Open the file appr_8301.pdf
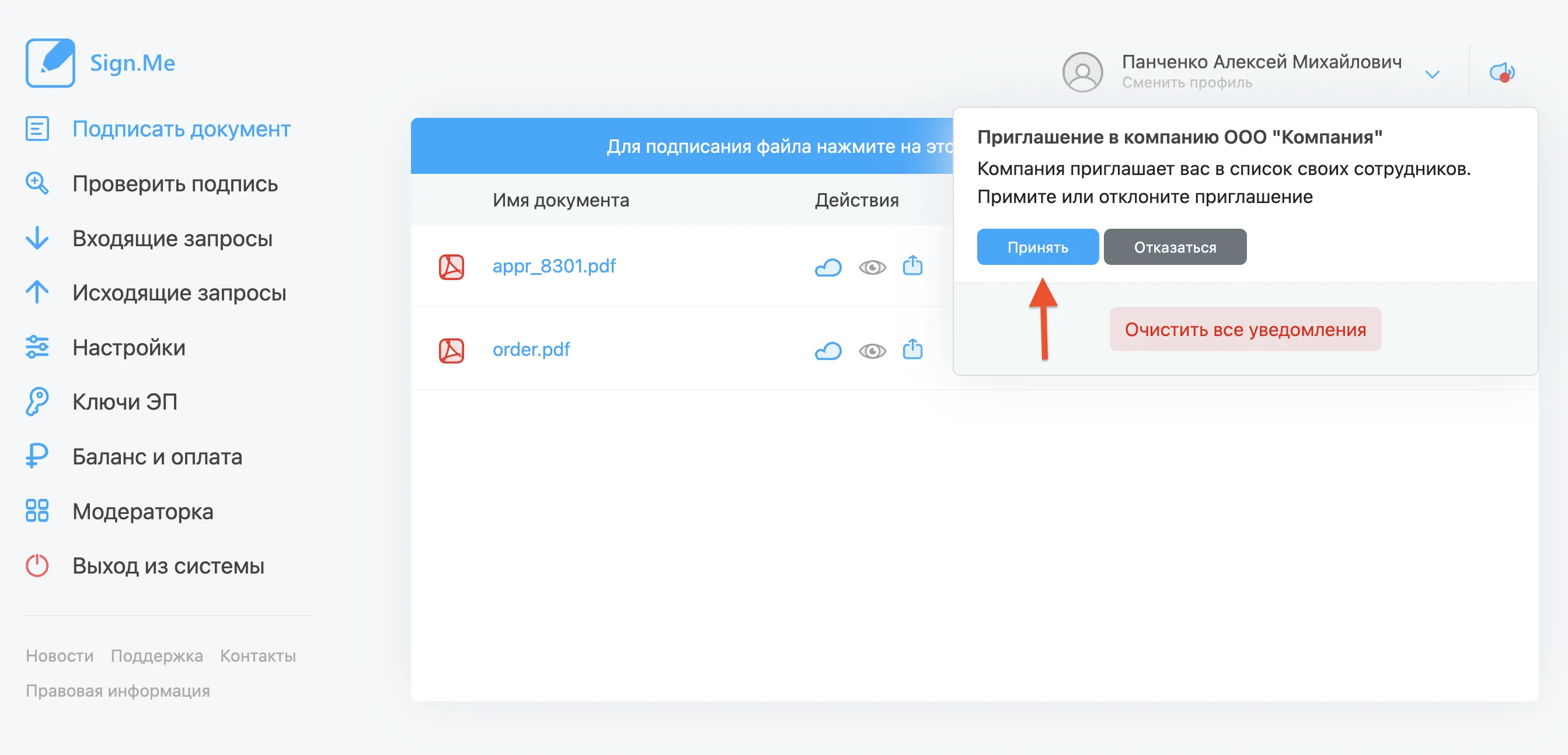This screenshot has height=755, width=1568. (x=554, y=266)
